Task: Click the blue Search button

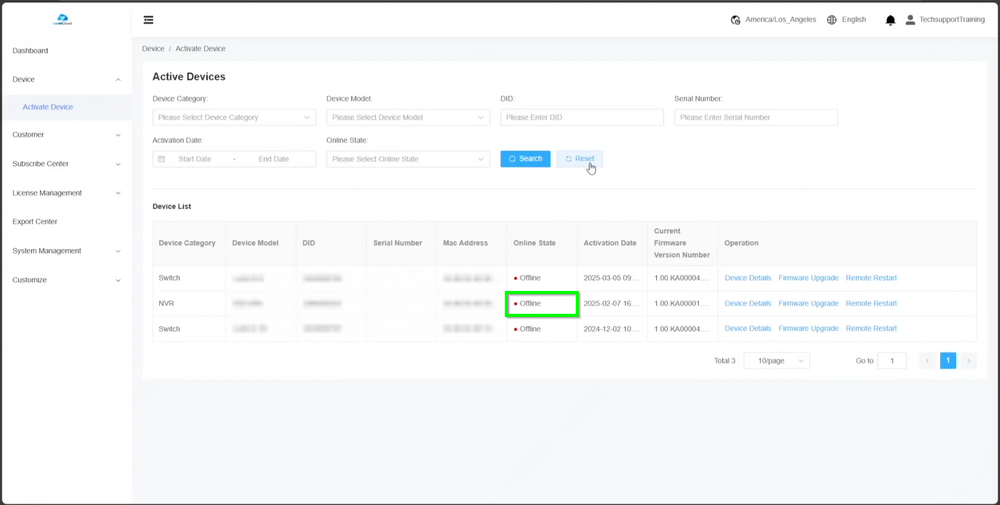Action: [x=525, y=159]
